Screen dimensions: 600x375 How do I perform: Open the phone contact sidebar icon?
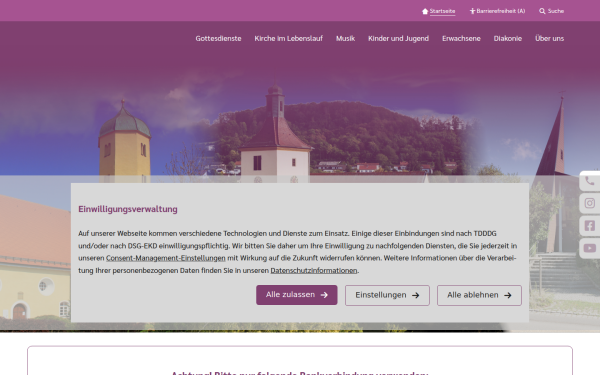pyautogui.click(x=590, y=181)
